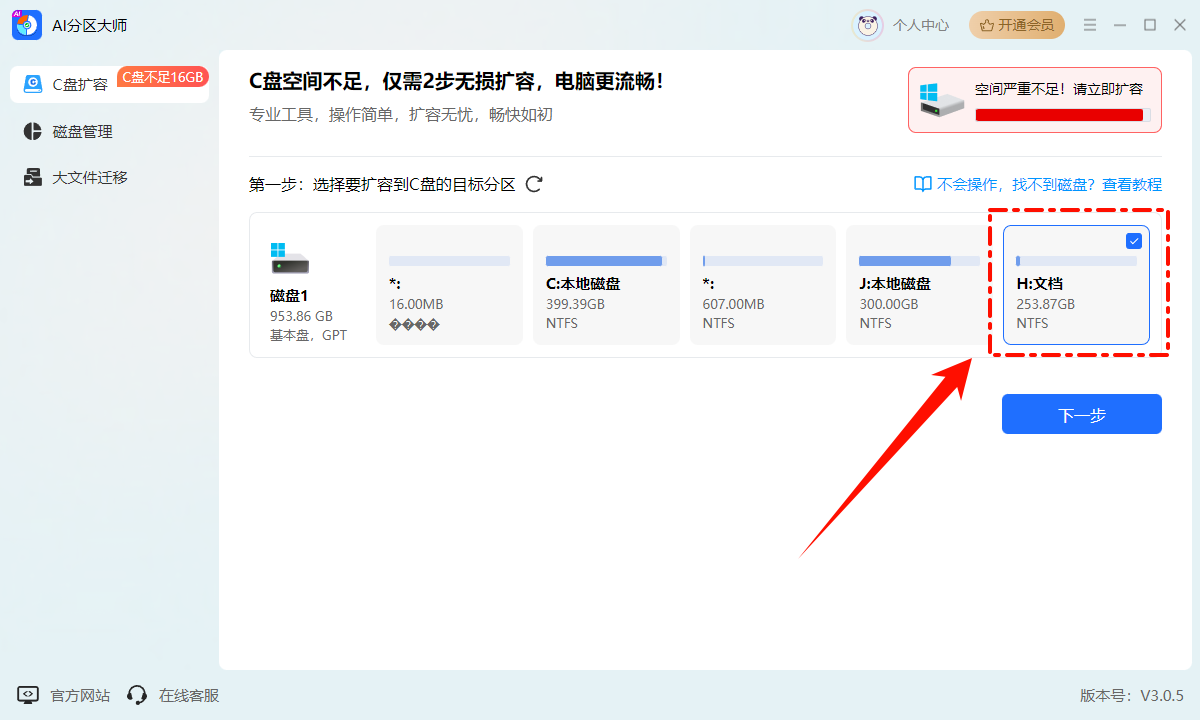Viewport: 1200px width, 720px height.
Task: Click the 磁盘1 disk drive icon
Action: pyautogui.click(x=289, y=258)
